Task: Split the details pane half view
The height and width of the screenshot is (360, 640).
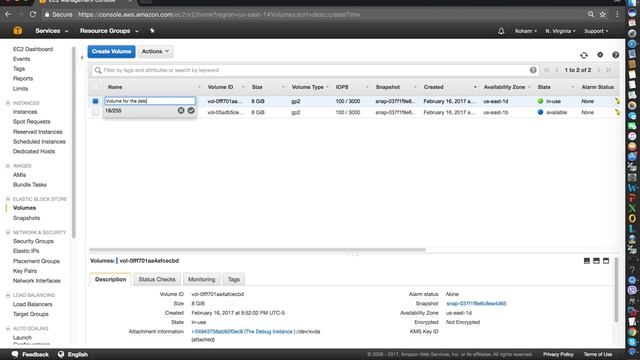Action: click(596, 261)
